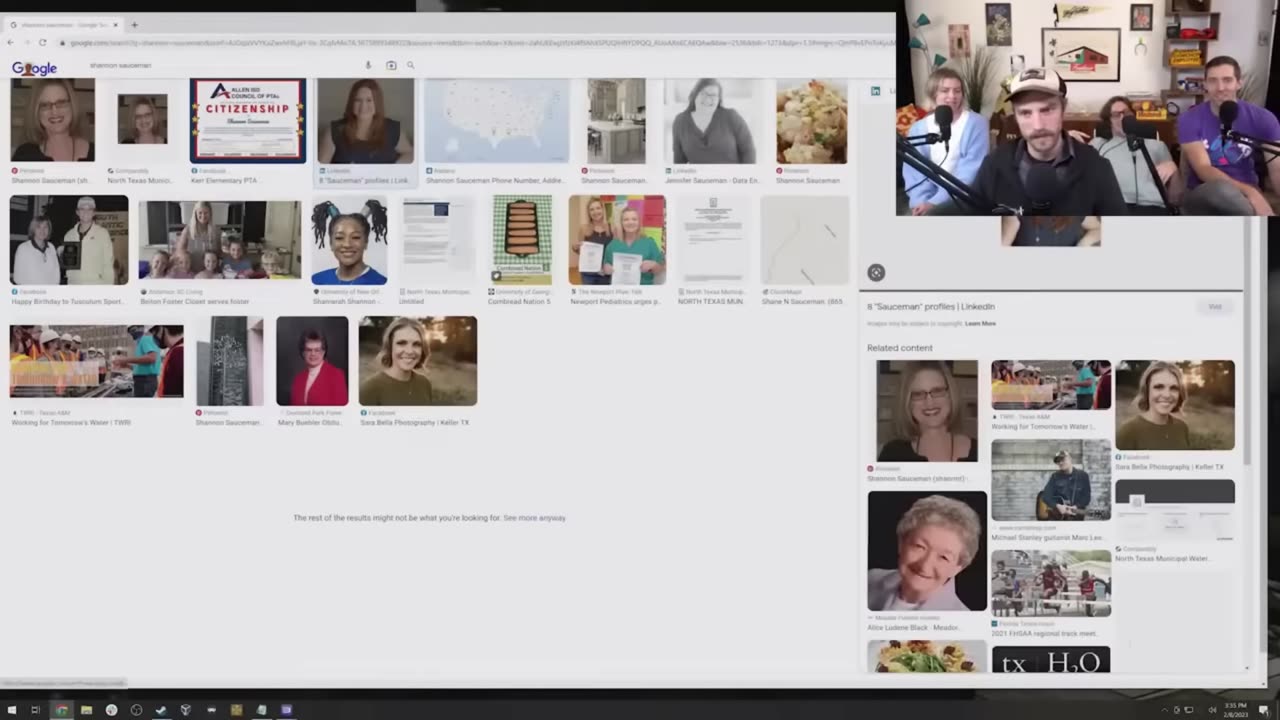Select the US map thumbnail result
1280x720 pixels.
(x=497, y=121)
